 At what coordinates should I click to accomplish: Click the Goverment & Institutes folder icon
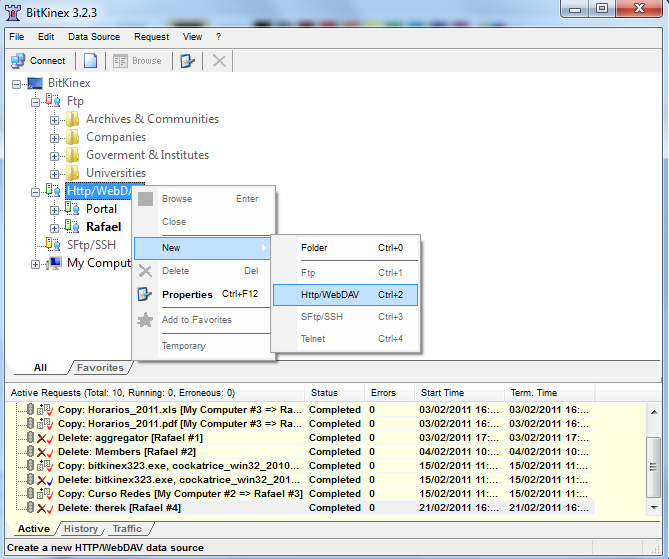pos(73,155)
